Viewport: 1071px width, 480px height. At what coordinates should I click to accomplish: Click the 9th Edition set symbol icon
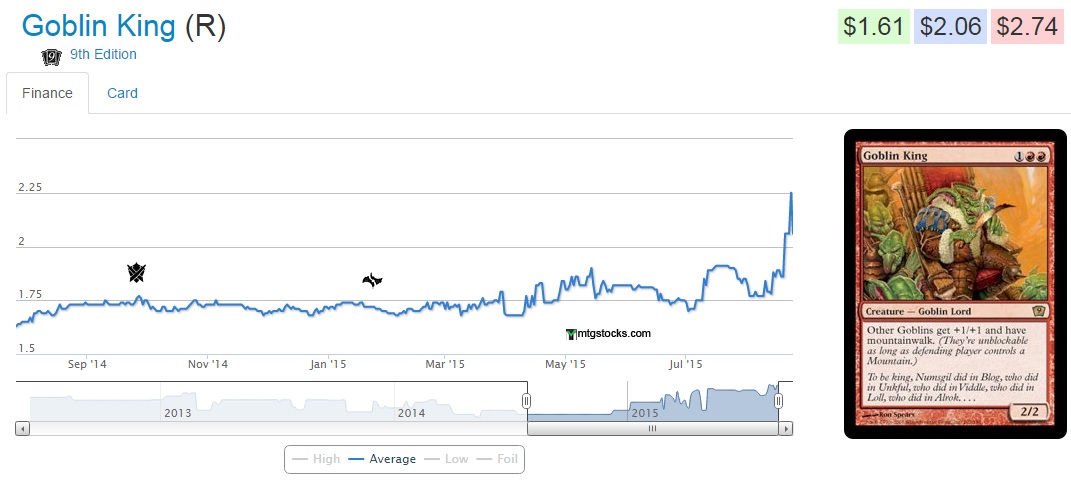[51, 56]
